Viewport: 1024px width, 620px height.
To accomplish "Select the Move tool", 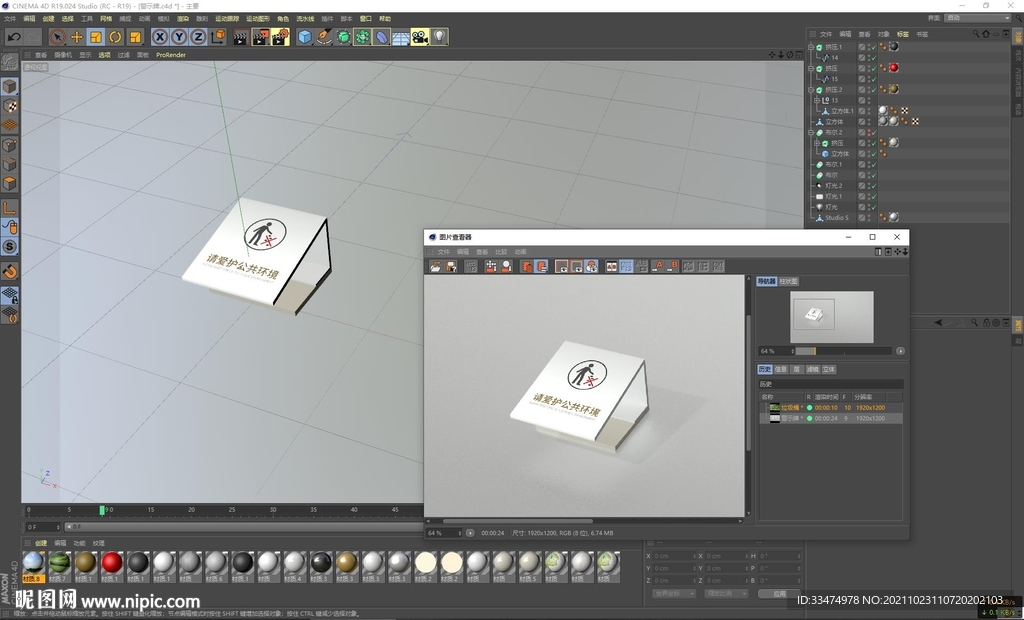I will tap(77, 37).
